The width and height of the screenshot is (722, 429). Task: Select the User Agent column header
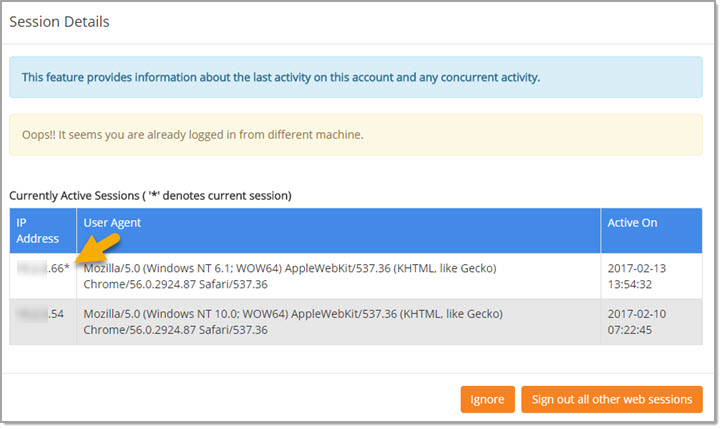pos(112,222)
